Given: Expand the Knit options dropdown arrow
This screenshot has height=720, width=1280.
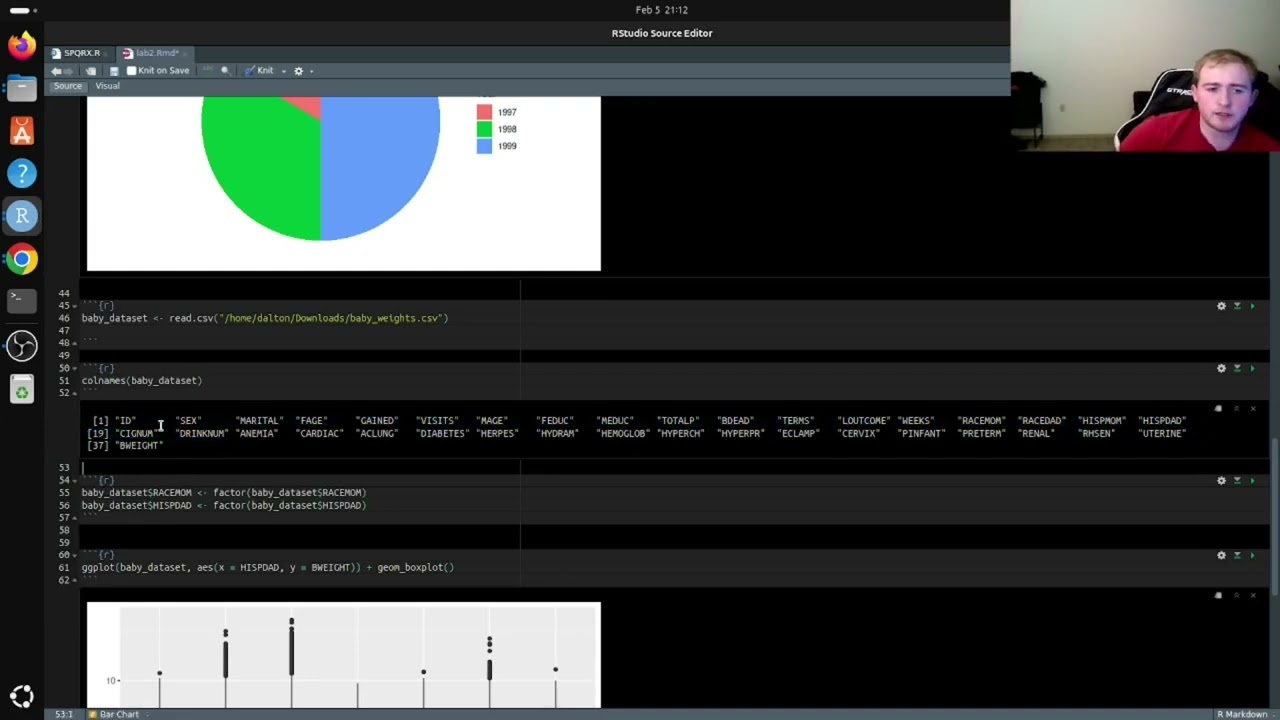Looking at the screenshot, I should click(x=284, y=71).
